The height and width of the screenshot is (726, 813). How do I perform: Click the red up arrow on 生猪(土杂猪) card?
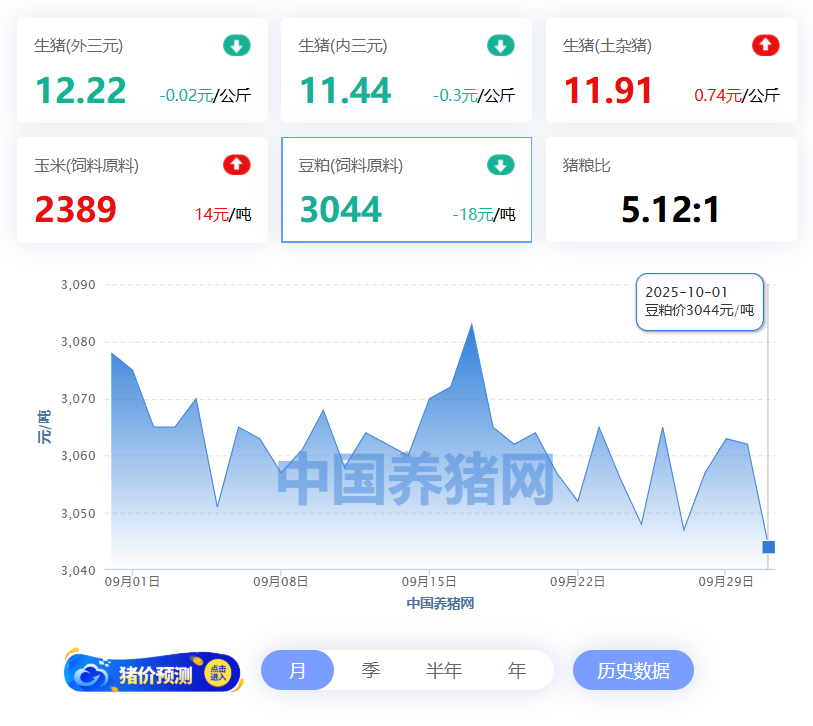[765, 46]
